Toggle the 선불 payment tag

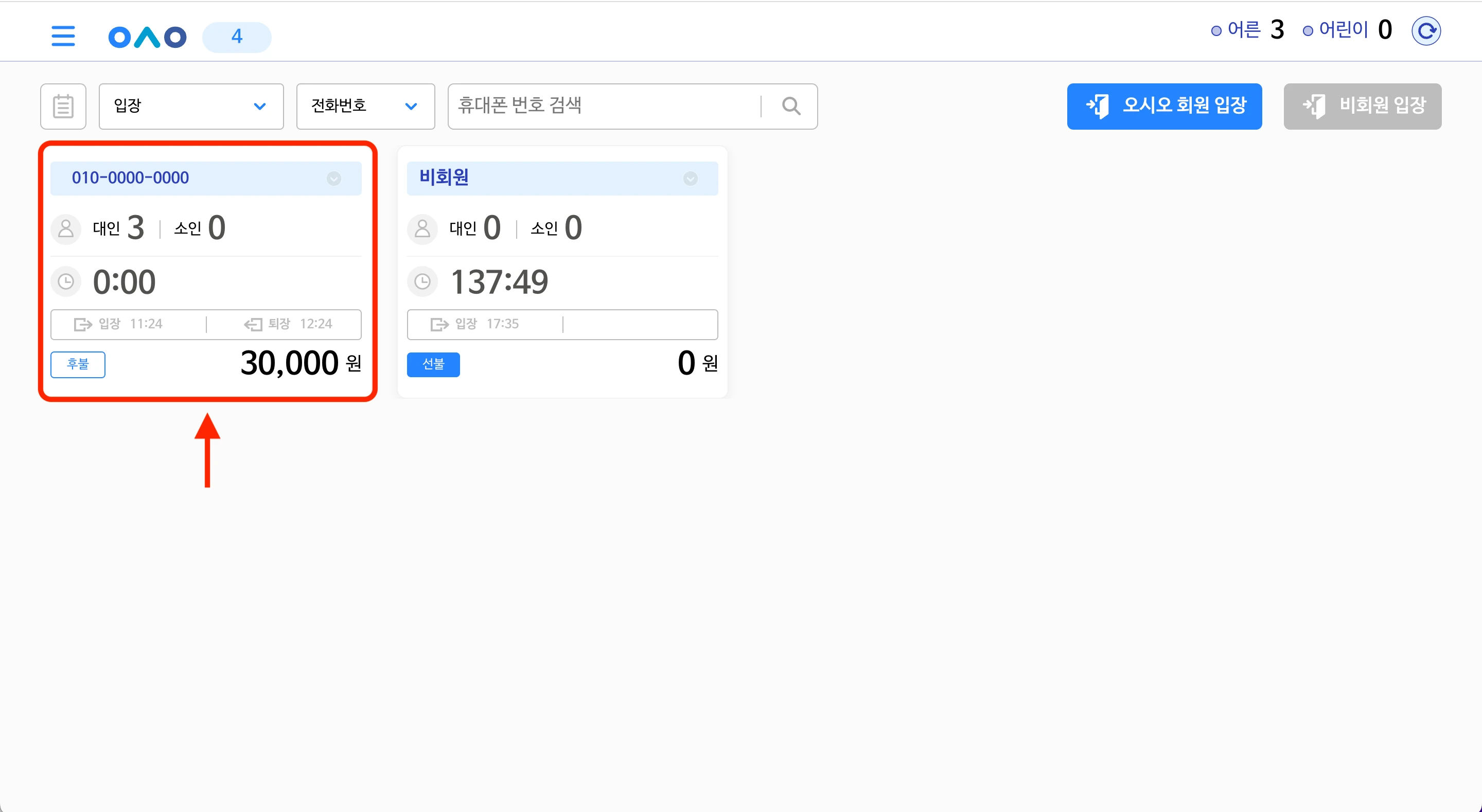tap(433, 364)
